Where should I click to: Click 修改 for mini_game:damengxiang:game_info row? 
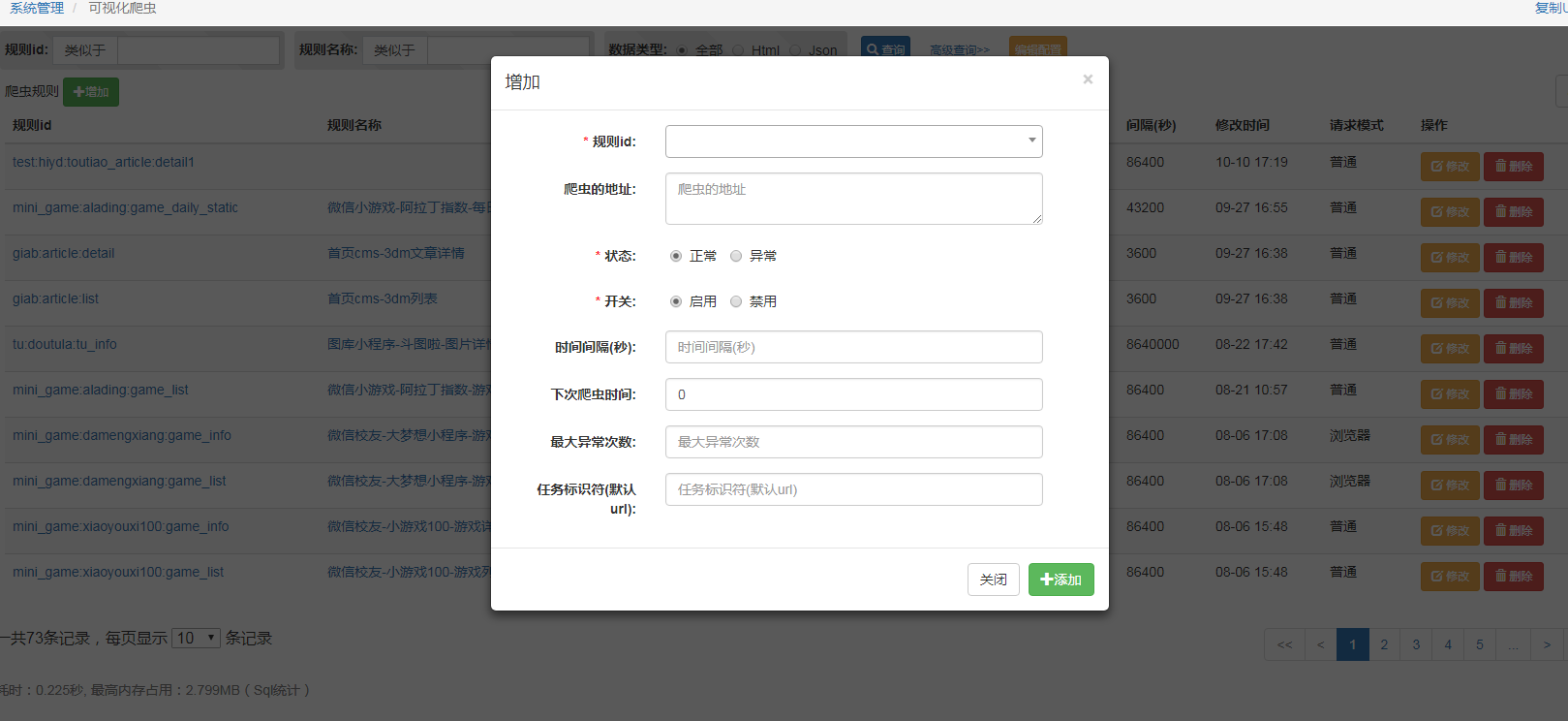click(x=1450, y=440)
